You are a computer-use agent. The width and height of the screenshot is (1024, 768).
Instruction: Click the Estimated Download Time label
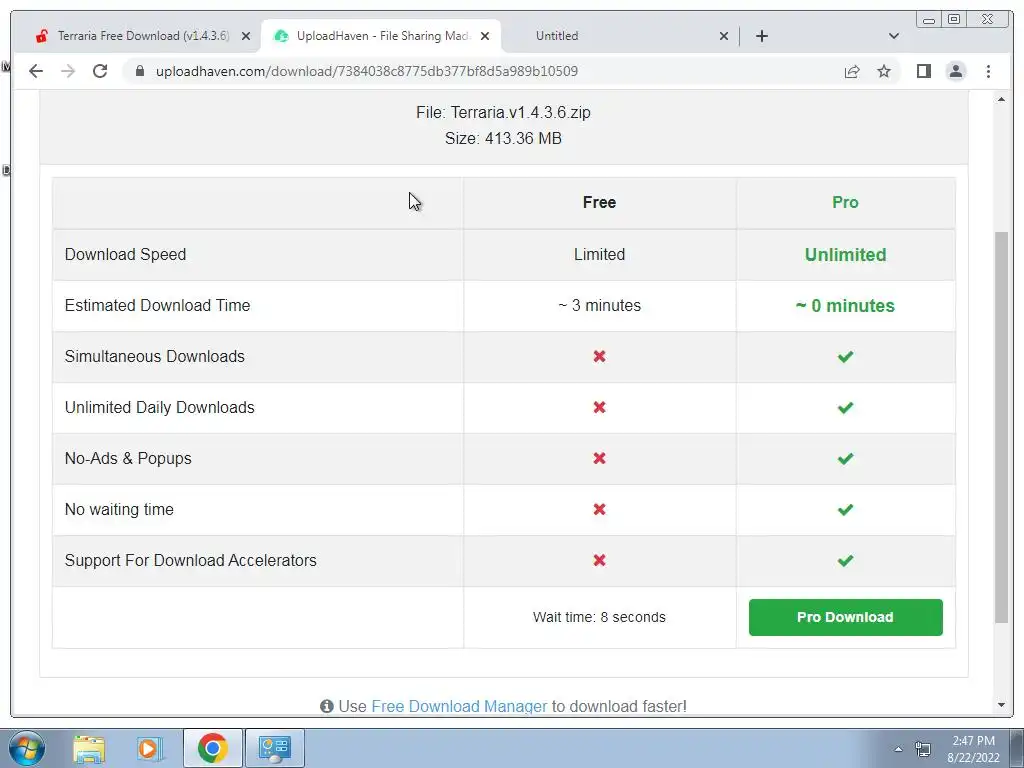pyautogui.click(x=157, y=306)
